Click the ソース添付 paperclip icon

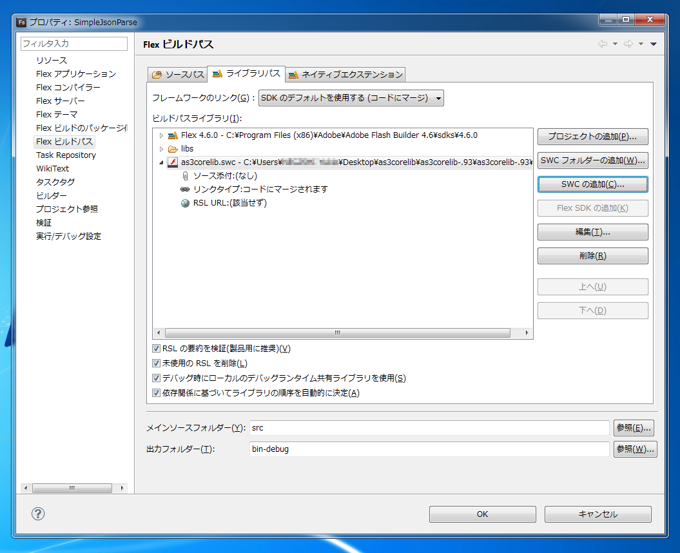click(x=185, y=176)
